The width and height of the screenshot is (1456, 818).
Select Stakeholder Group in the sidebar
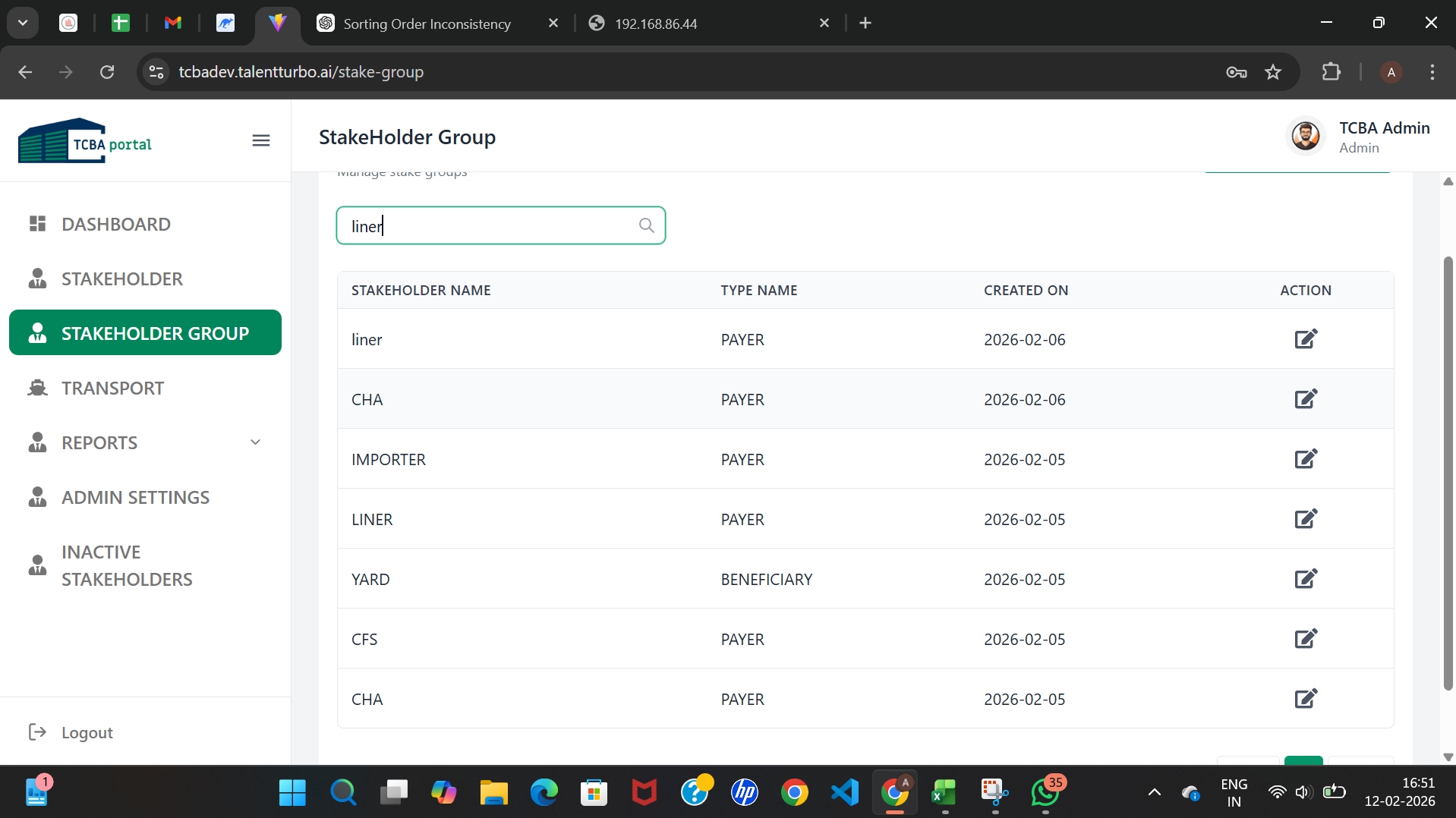click(x=145, y=332)
